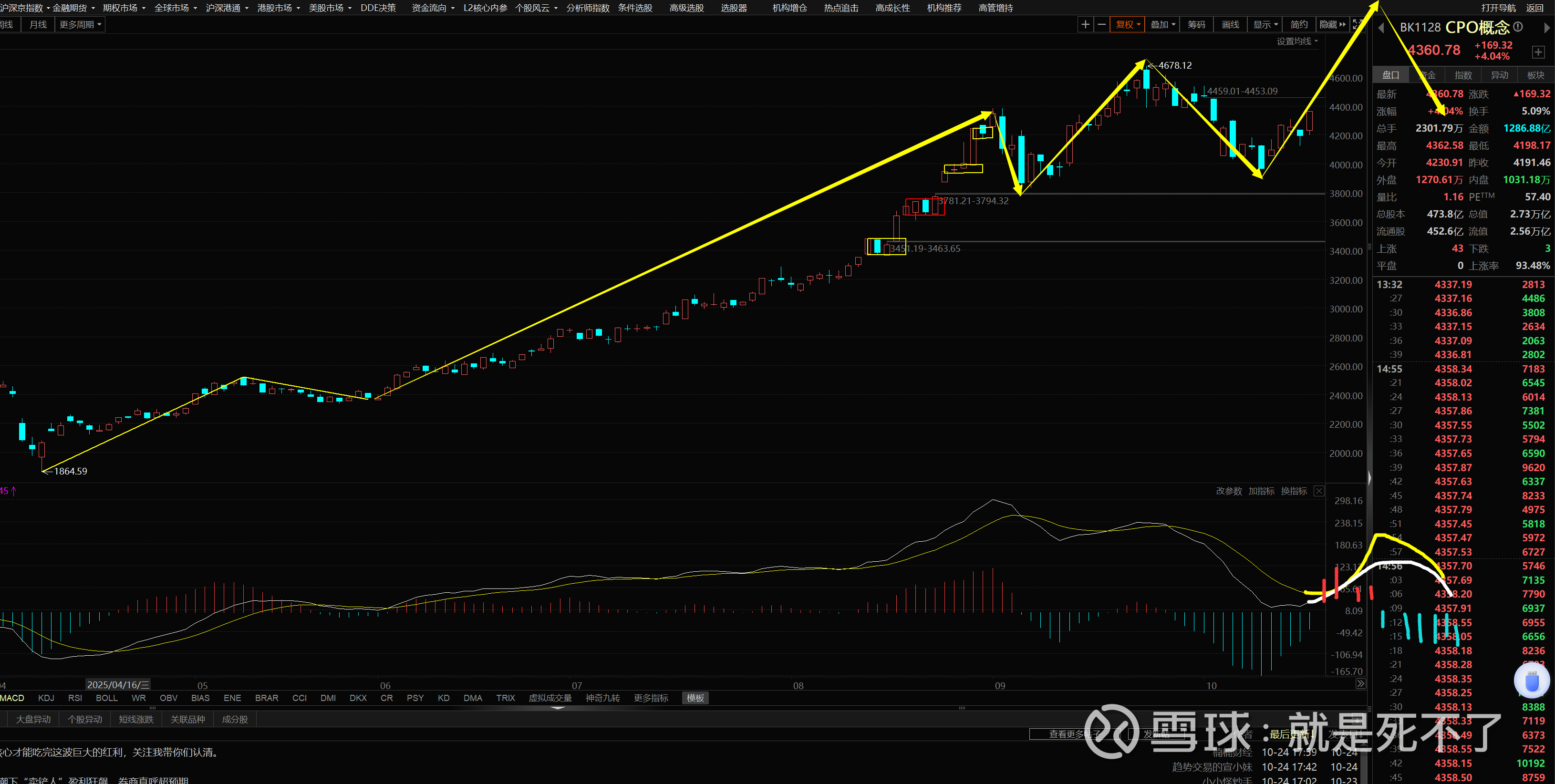
Task: Zoom in chart with plus icon
Action: 1085,25
